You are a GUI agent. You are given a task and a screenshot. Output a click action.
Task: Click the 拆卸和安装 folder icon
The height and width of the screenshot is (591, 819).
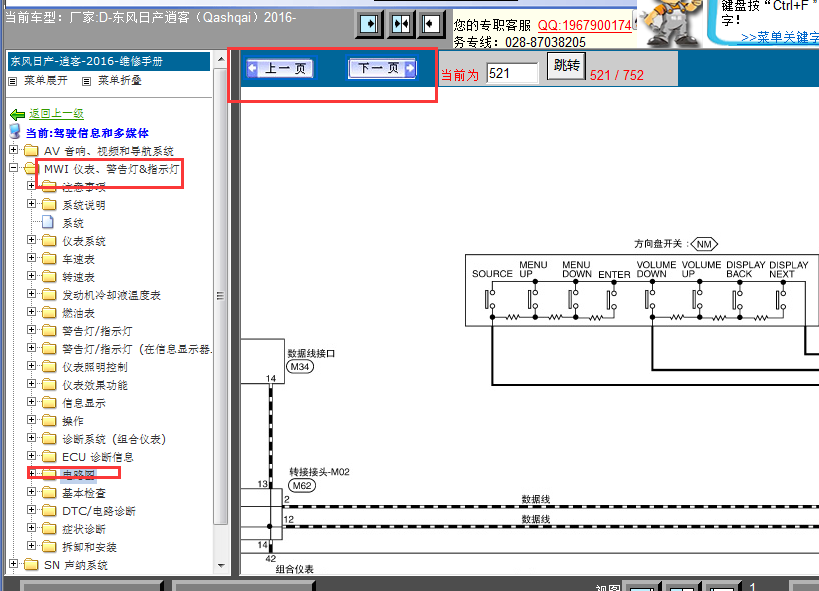[49, 547]
